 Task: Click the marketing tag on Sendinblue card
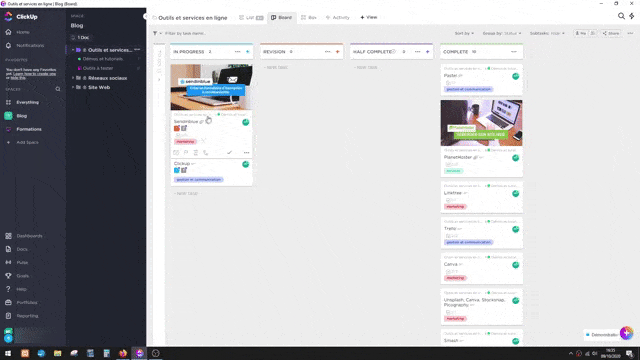tap(185, 142)
